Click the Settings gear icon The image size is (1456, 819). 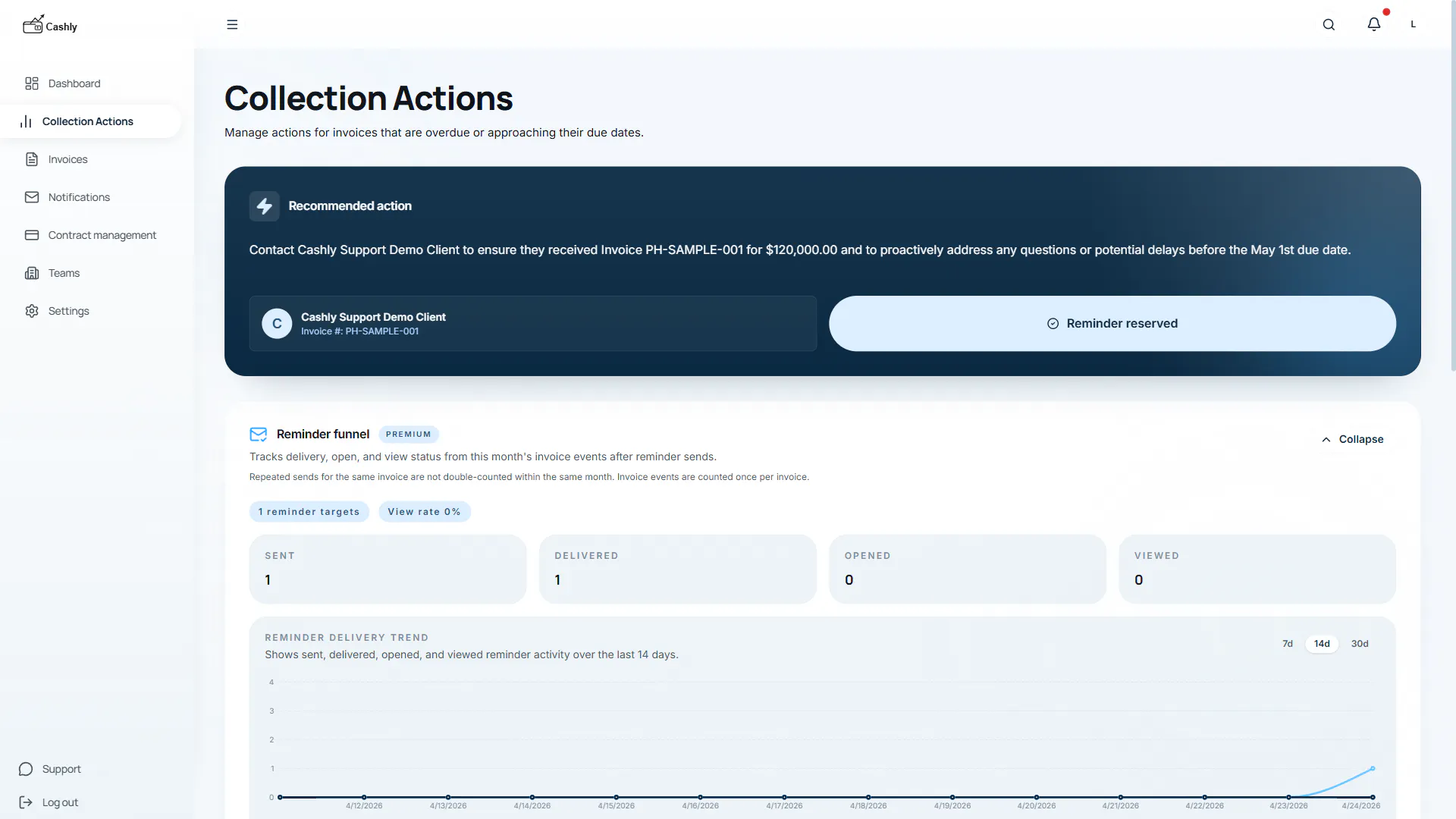pos(32,311)
